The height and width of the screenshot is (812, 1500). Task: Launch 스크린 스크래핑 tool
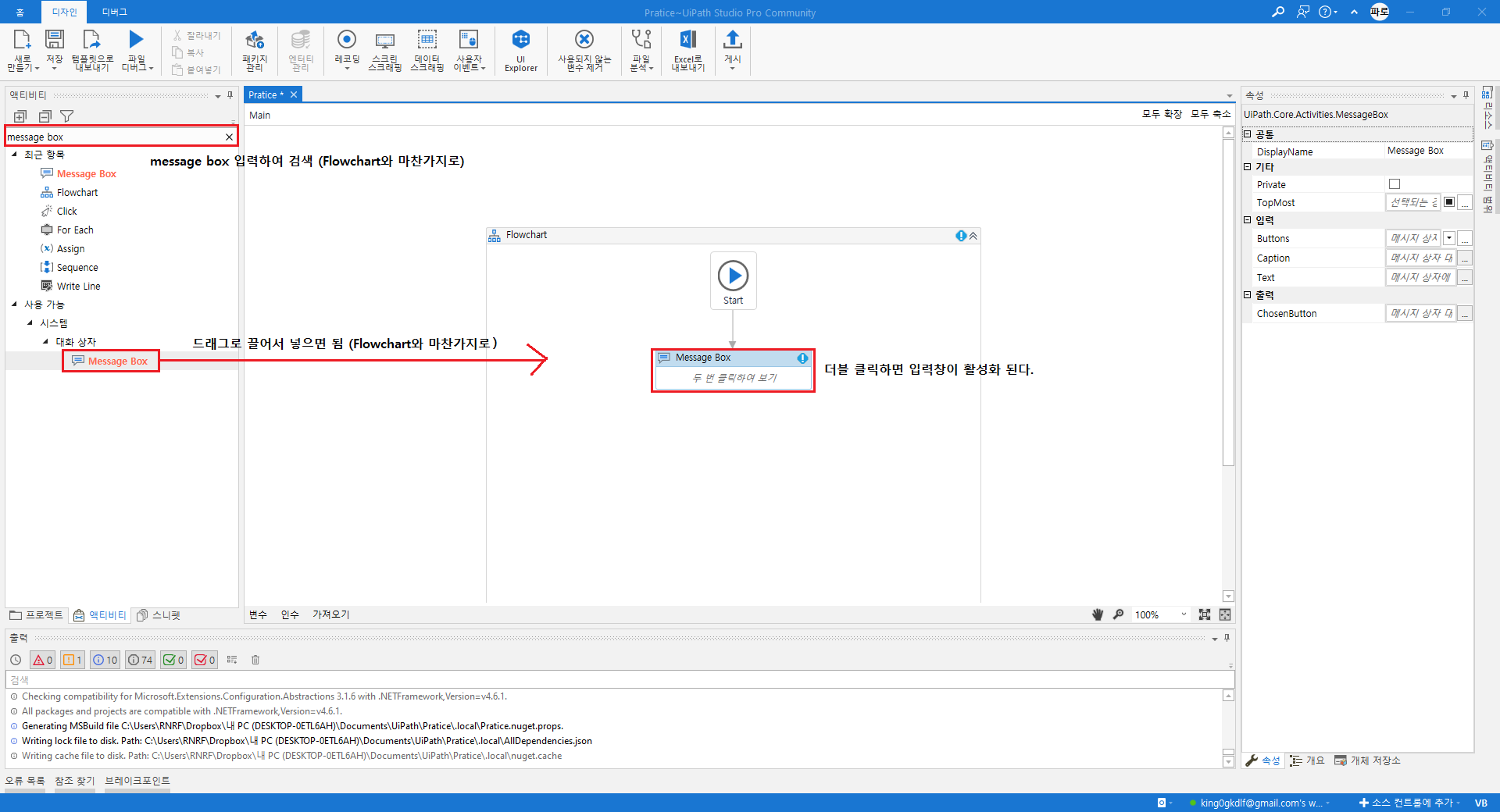click(x=384, y=51)
